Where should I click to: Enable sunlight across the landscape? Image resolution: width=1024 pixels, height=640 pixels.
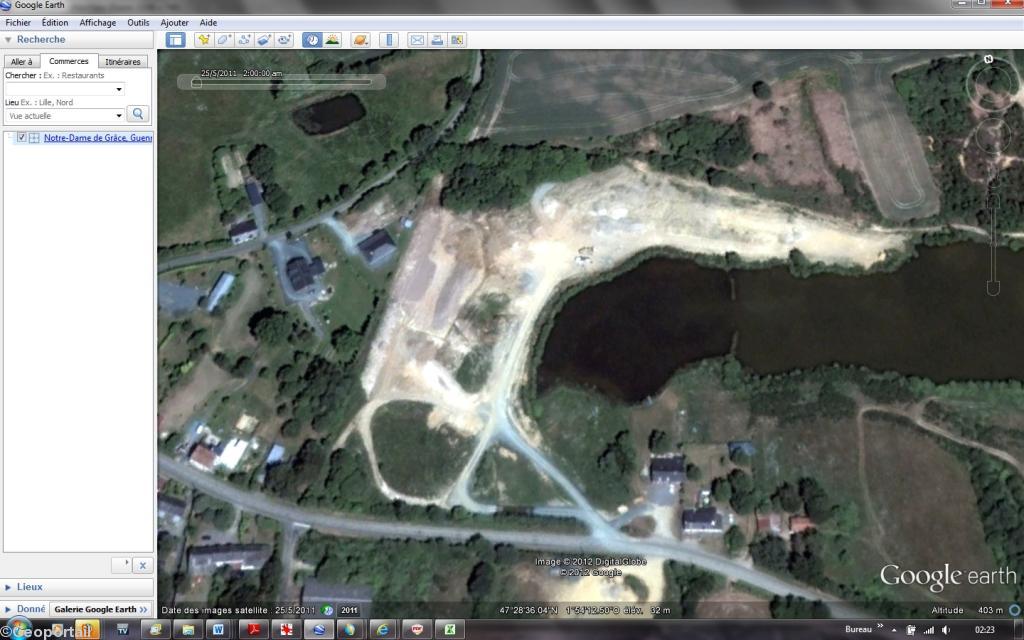click(332, 40)
